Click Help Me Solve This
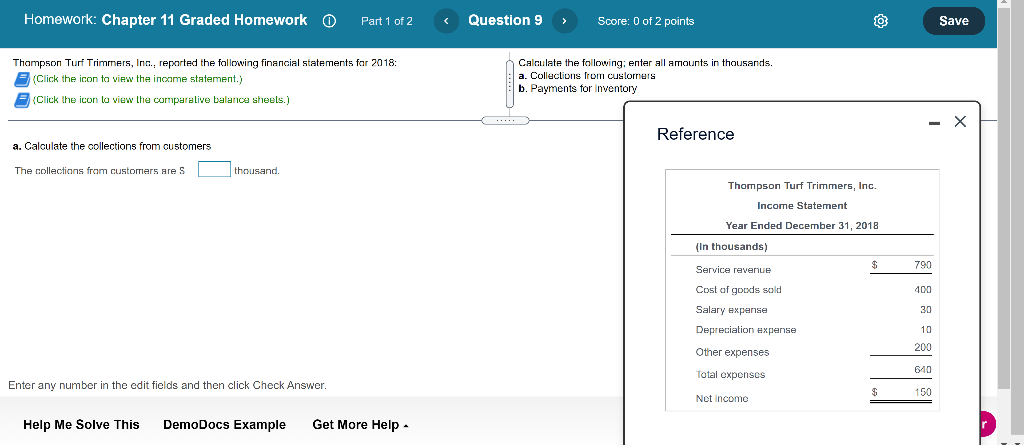Image resolution: width=1024 pixels, height=445 pixels. pos(81,425)
